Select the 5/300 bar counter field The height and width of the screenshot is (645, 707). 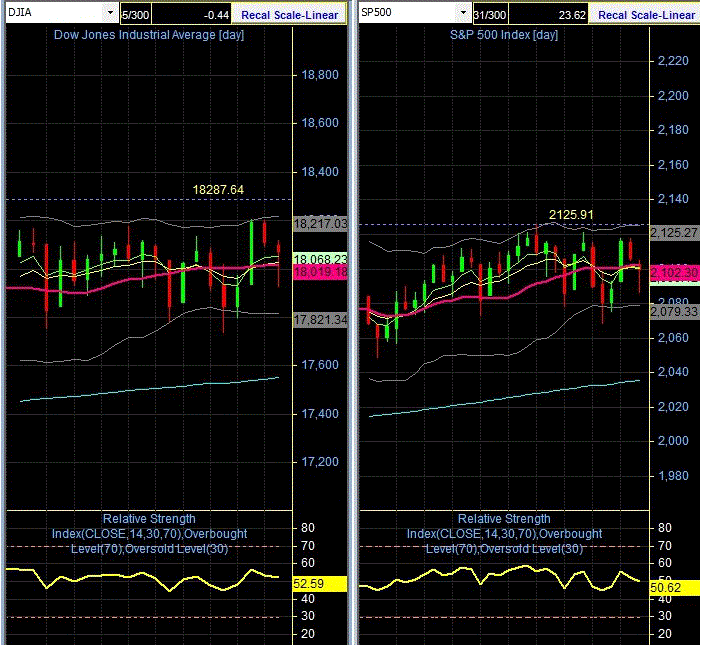(136, 14)
